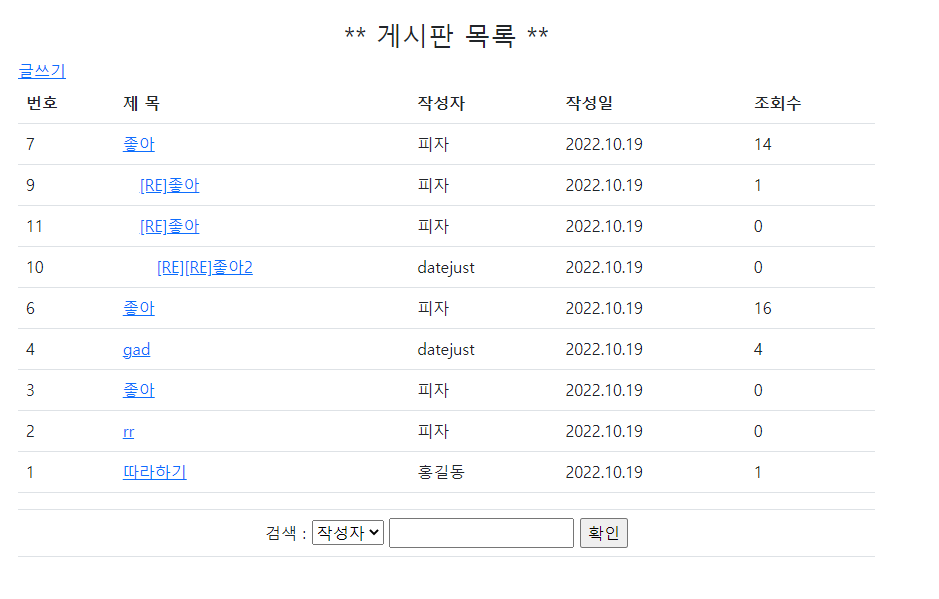Click view count 16 in row 6

point(762,308)
